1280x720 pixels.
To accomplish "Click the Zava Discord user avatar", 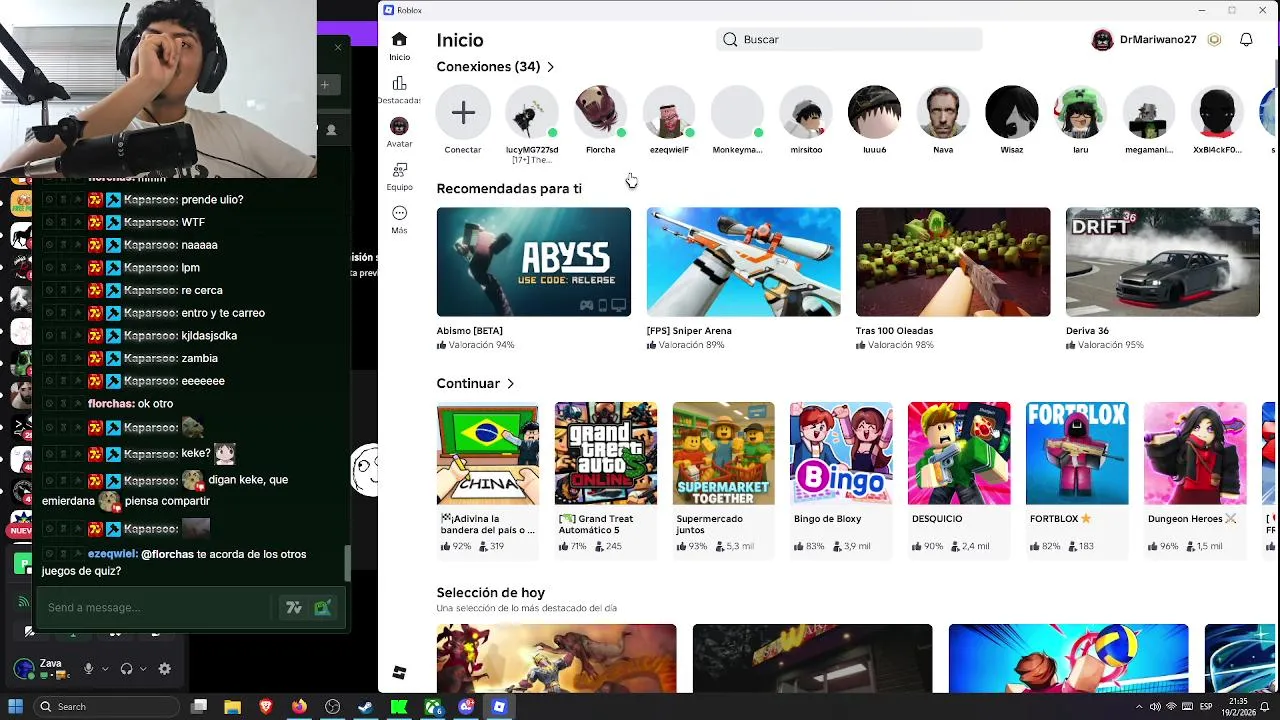I will [24, 669].
